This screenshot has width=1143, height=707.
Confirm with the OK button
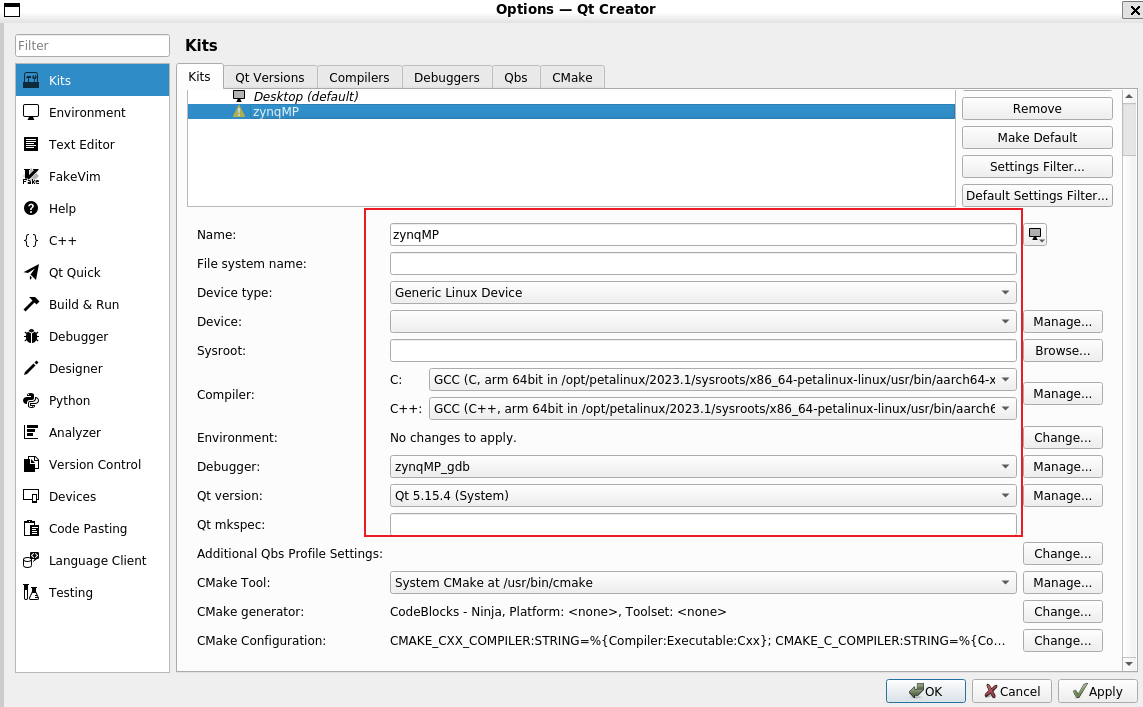[926, 692]
